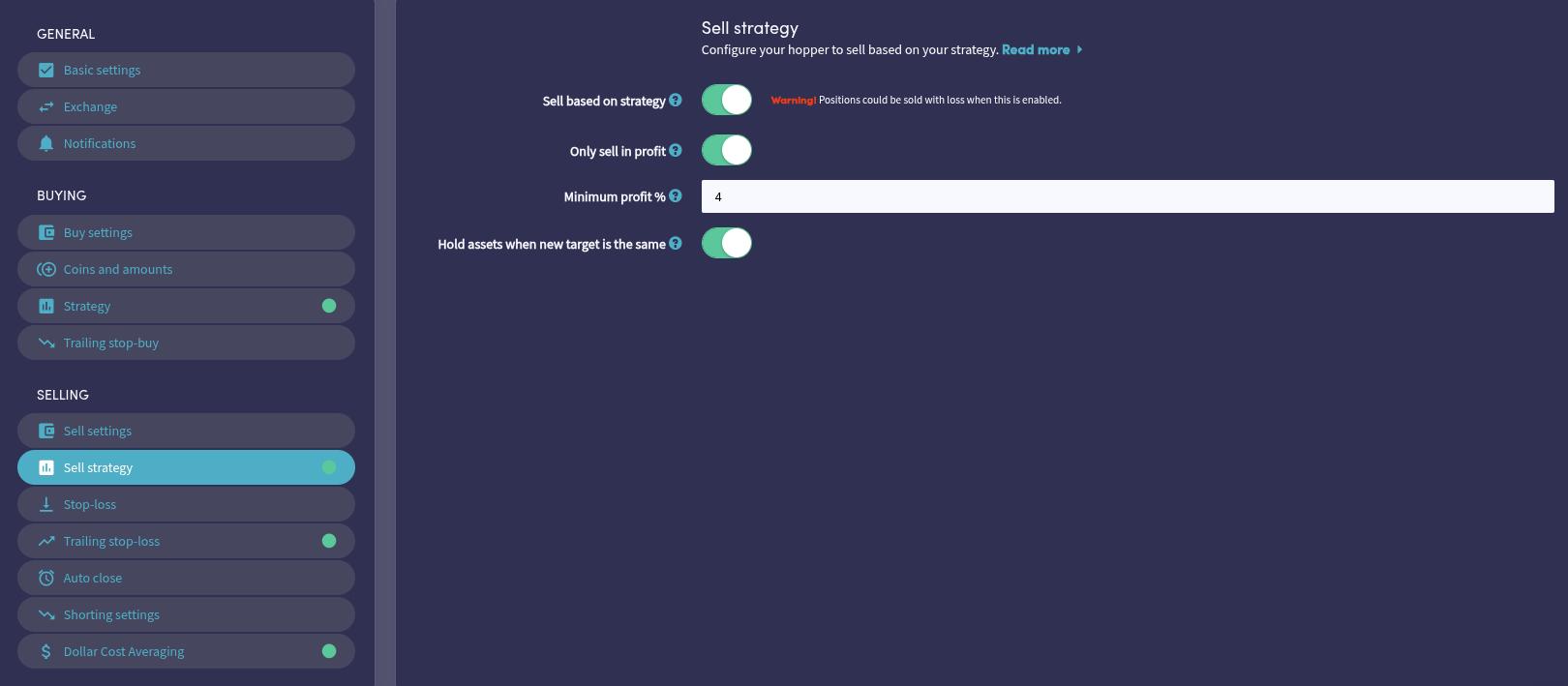Click the Exchange arrows icon
Image resolution: width=1568 pixels, height=686 pixels.
pyautogui.click(x=46, y=107)
